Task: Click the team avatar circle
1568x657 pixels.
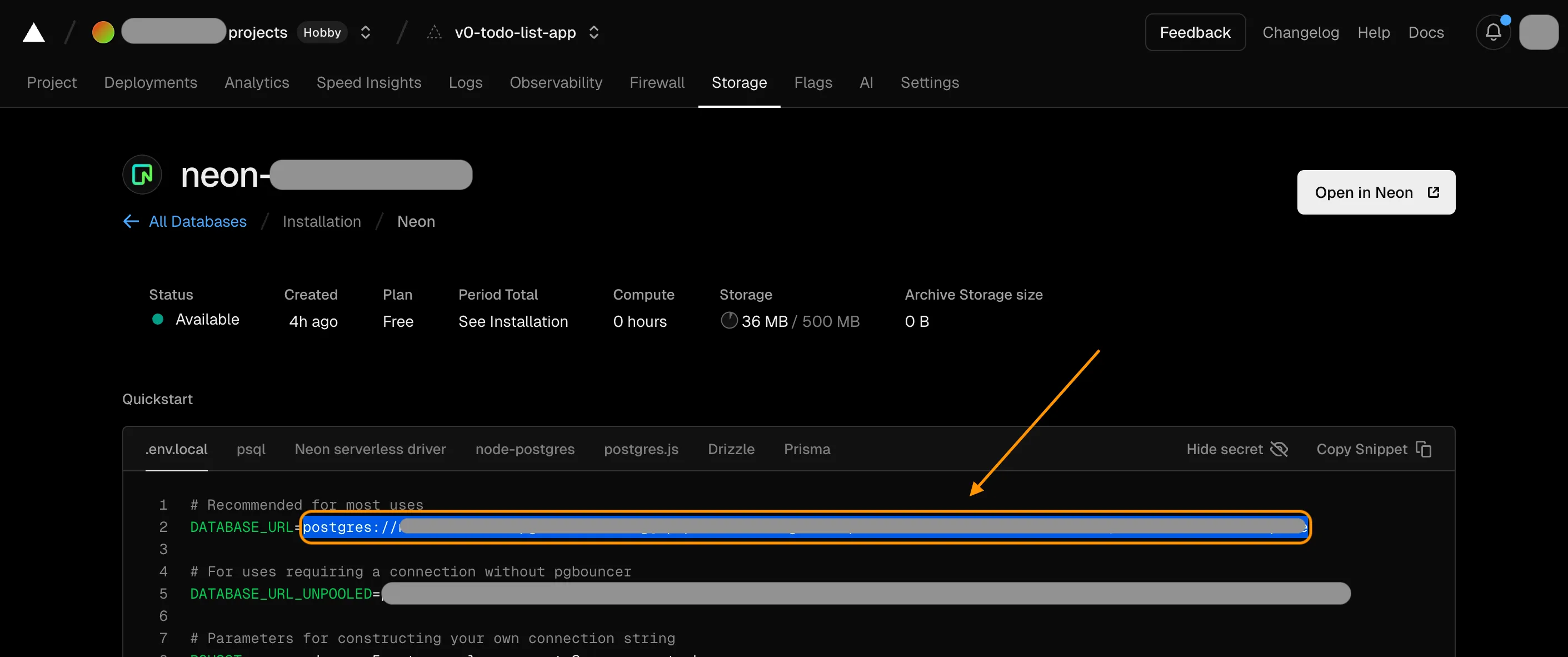Action: click(103, 32)
